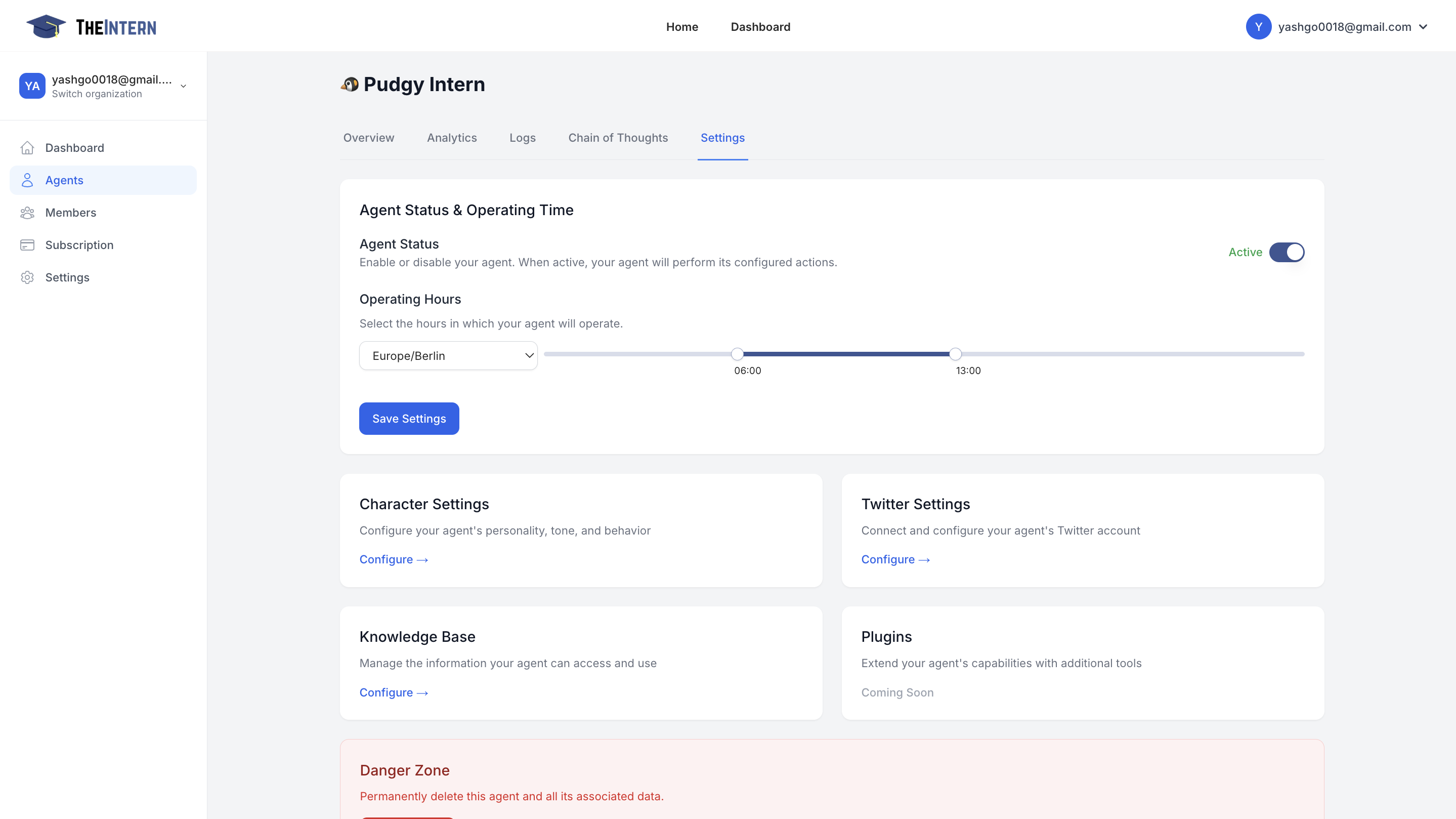Open the Europe/Berlin timezone dropdown
1456x819 pixels.
[x=448, y=356]
